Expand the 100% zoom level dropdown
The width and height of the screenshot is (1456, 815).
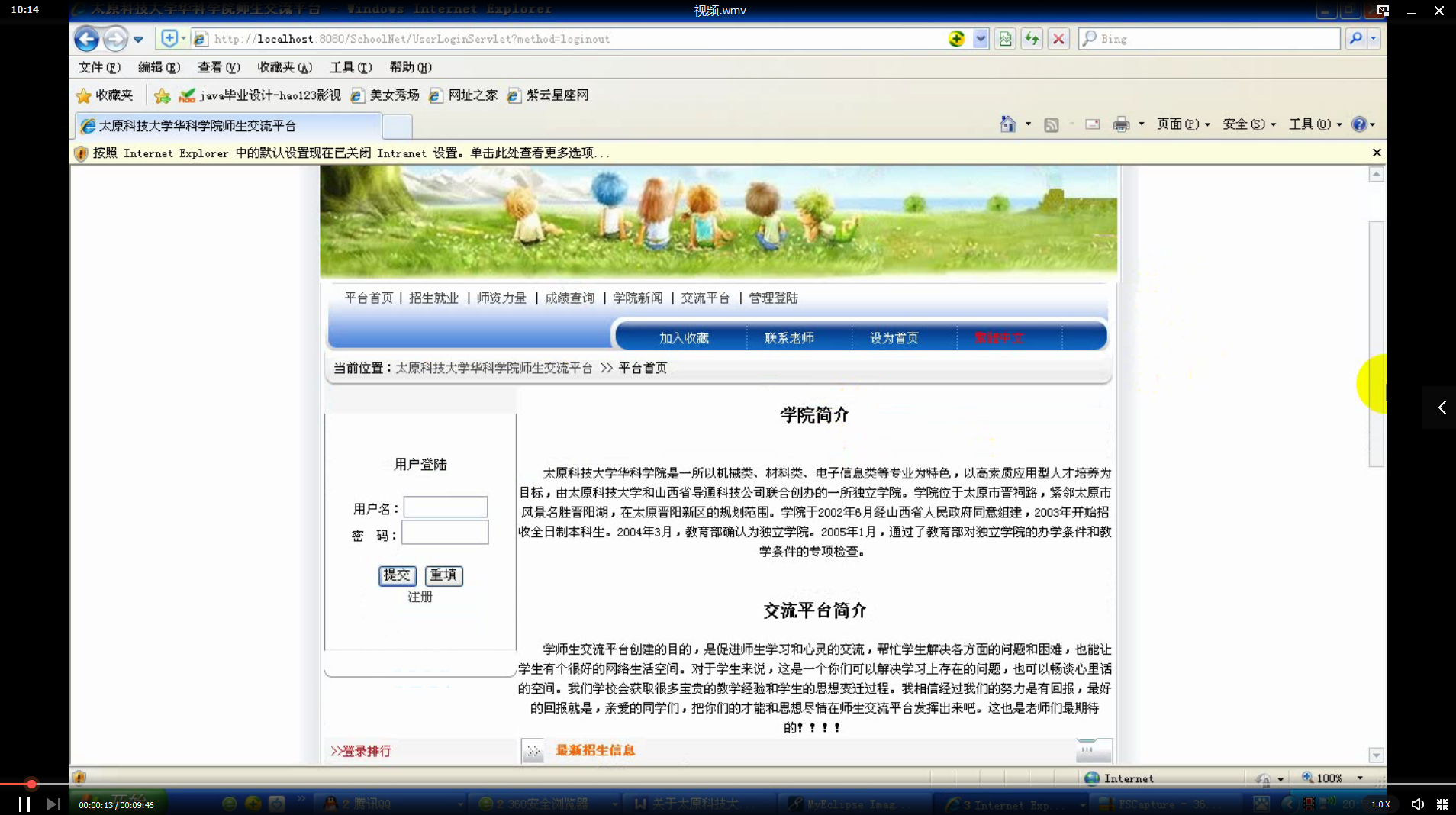[x=1360, y=778]
